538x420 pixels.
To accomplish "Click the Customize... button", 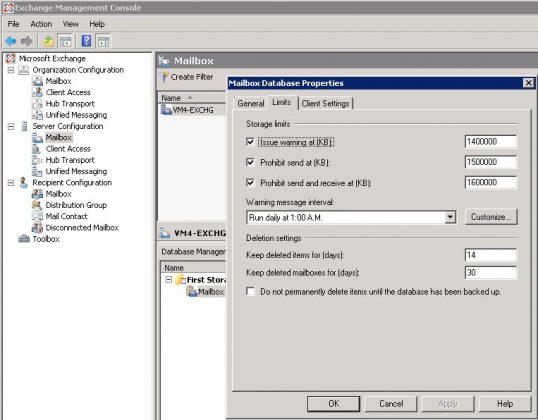I will 491,217.
